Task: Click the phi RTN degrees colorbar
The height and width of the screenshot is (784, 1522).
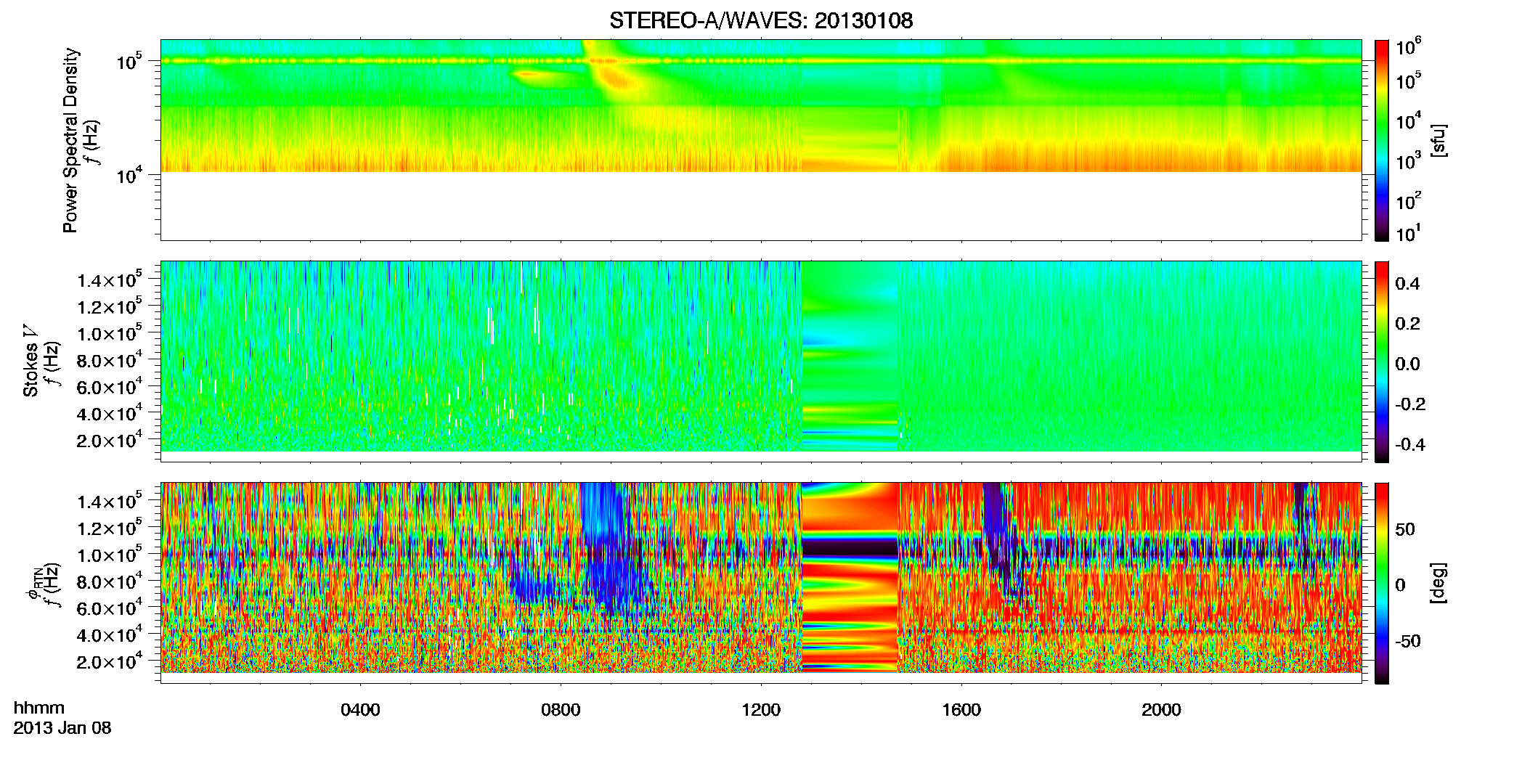Action: point(1382,583)
